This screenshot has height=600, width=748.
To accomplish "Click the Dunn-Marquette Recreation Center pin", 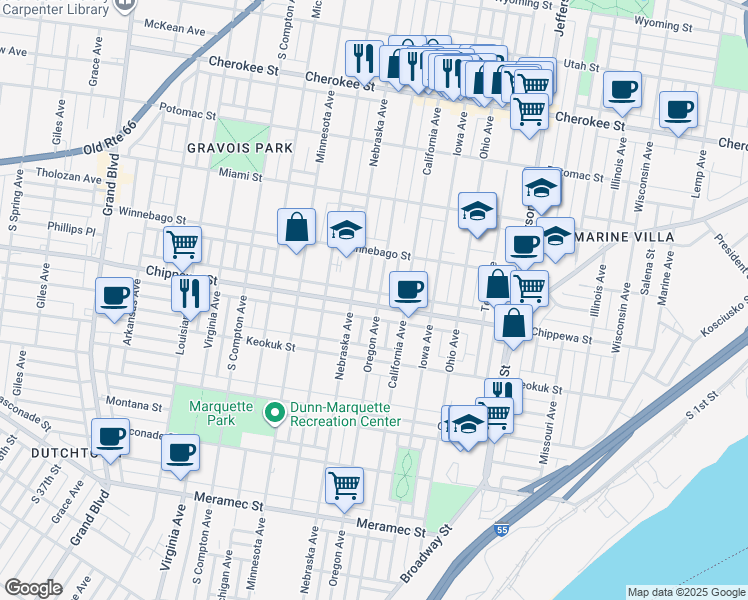I will (273, 411).
